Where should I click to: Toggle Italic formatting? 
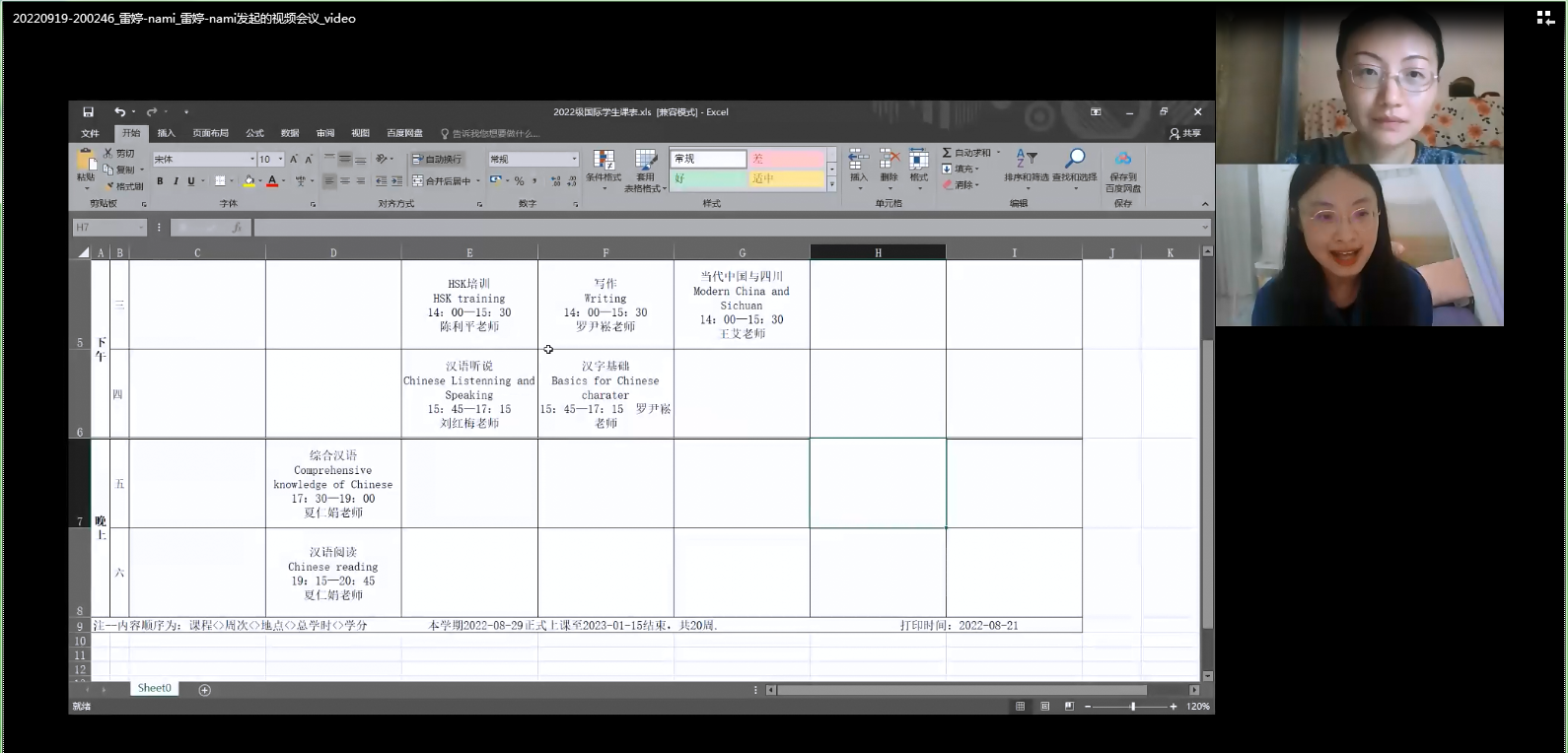click(176, 181)
